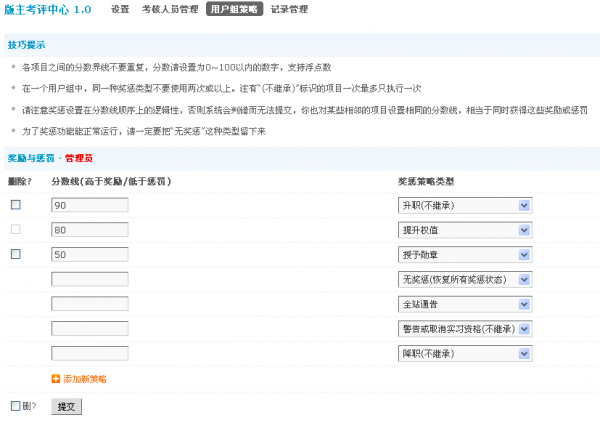Click the 奖惩策略类型 column header
Image resolution: width=600 pixels, height=423 pixels.
[426, 181]
